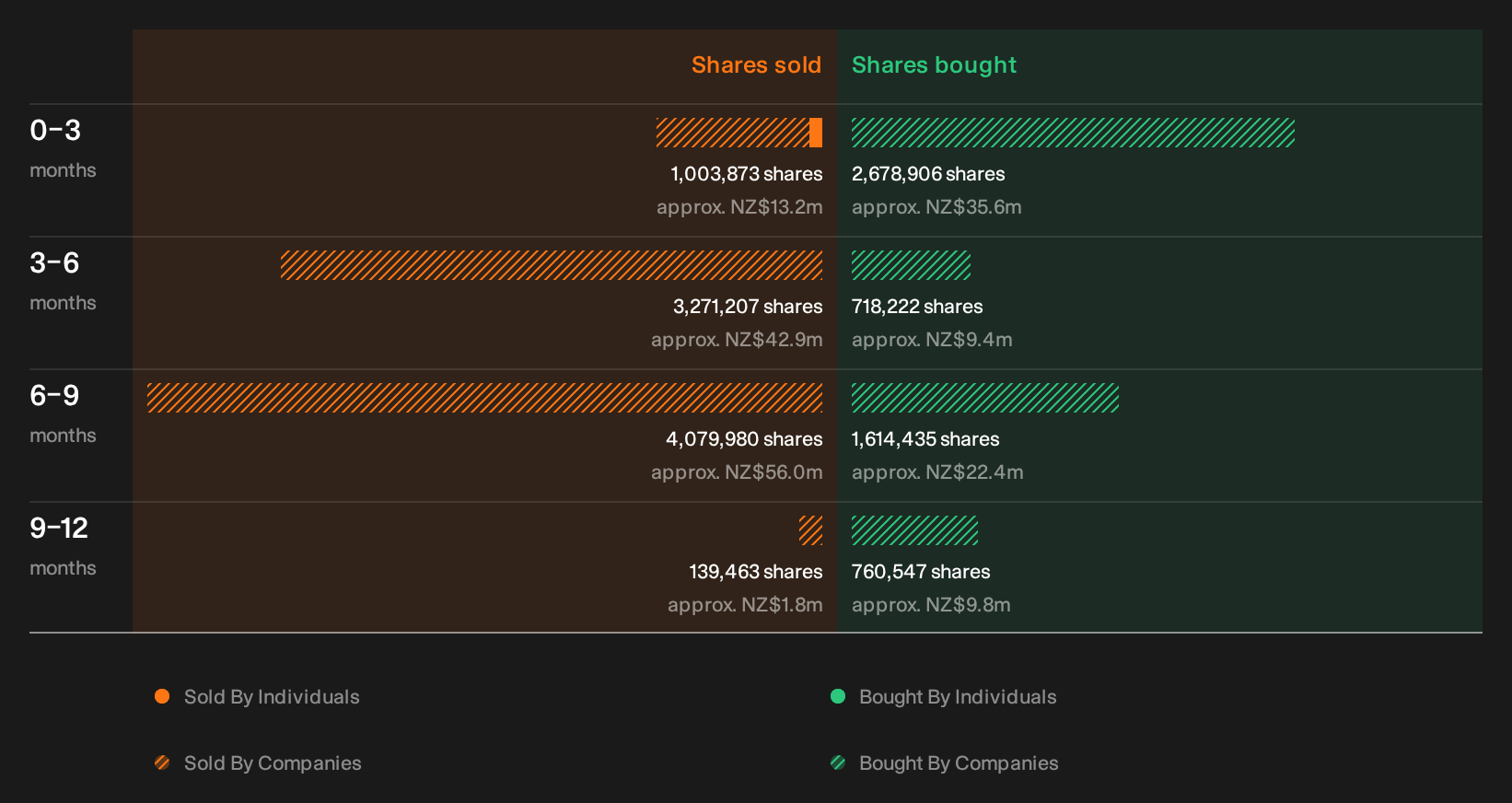Screen dimensions: 1512x803
Task: Click the striped Bought By Companies legend dot
Action: tap(838, 762)
